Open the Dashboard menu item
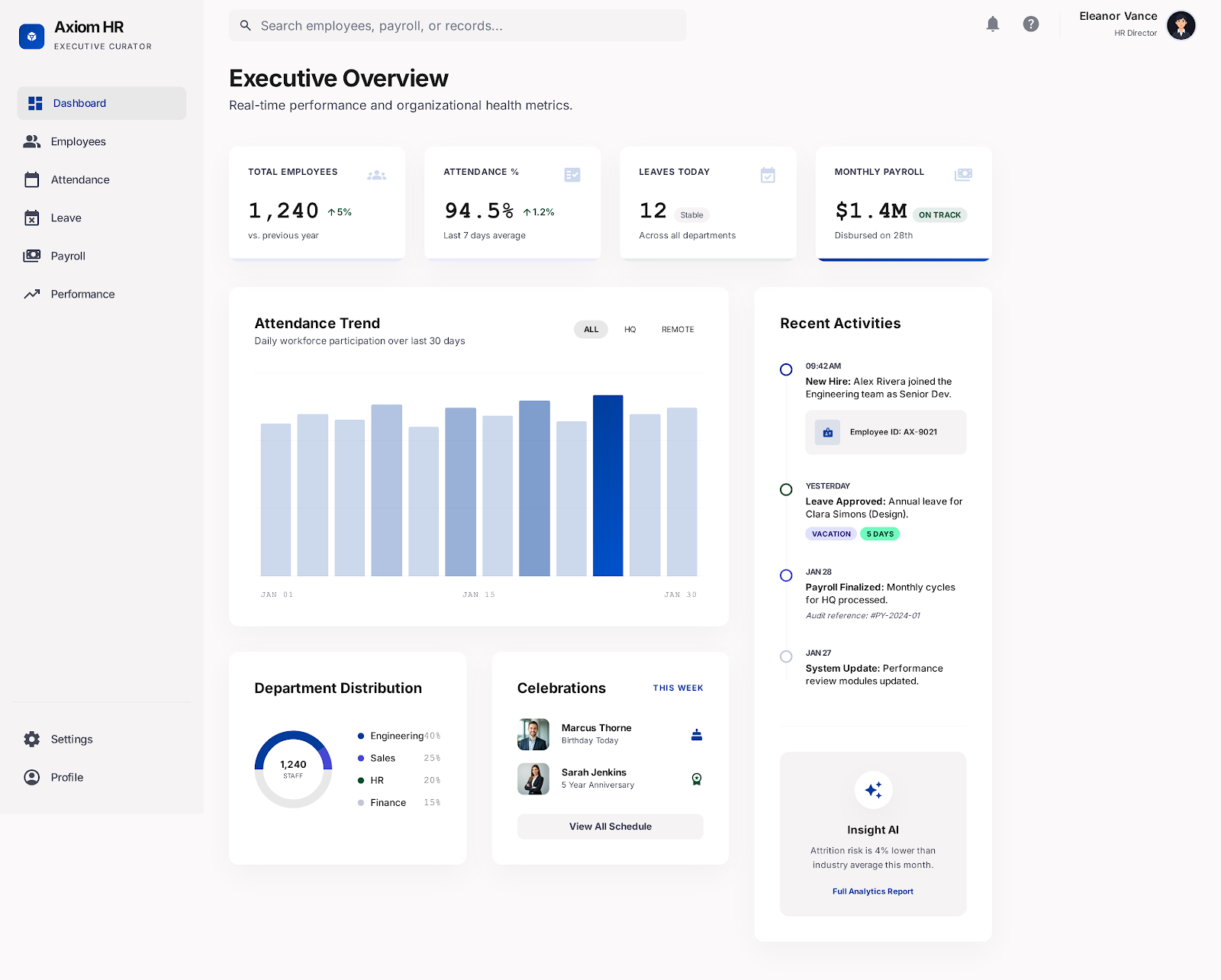The height and width of the screenshot is (980, 1221). coord(79,103)
